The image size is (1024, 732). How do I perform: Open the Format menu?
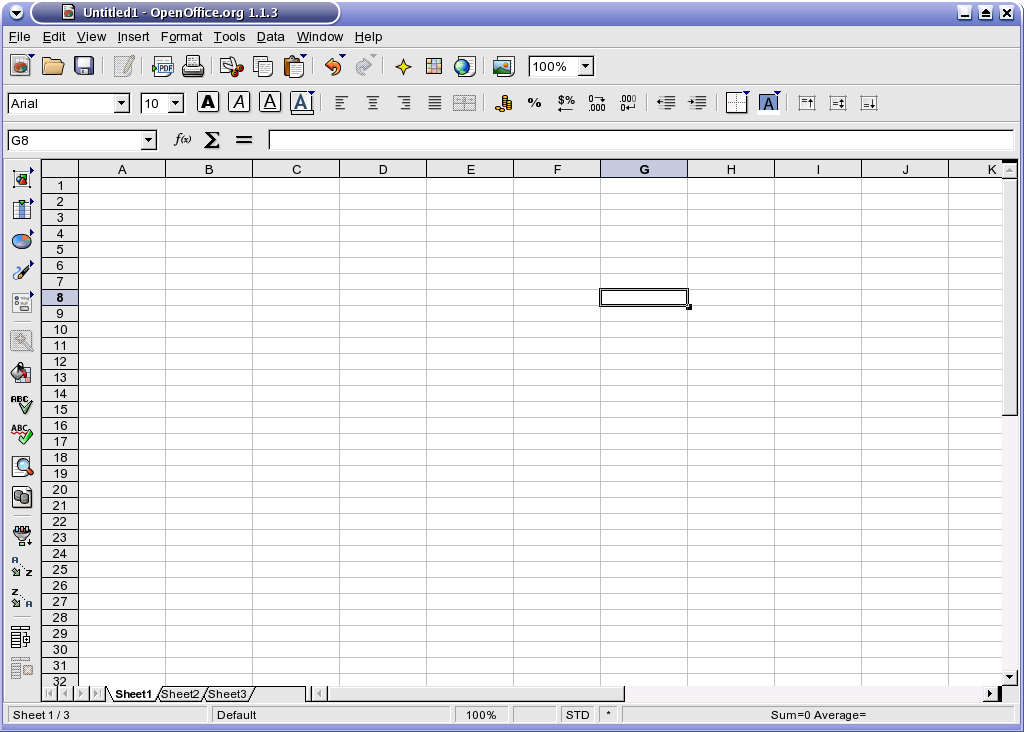pos(182,37)
